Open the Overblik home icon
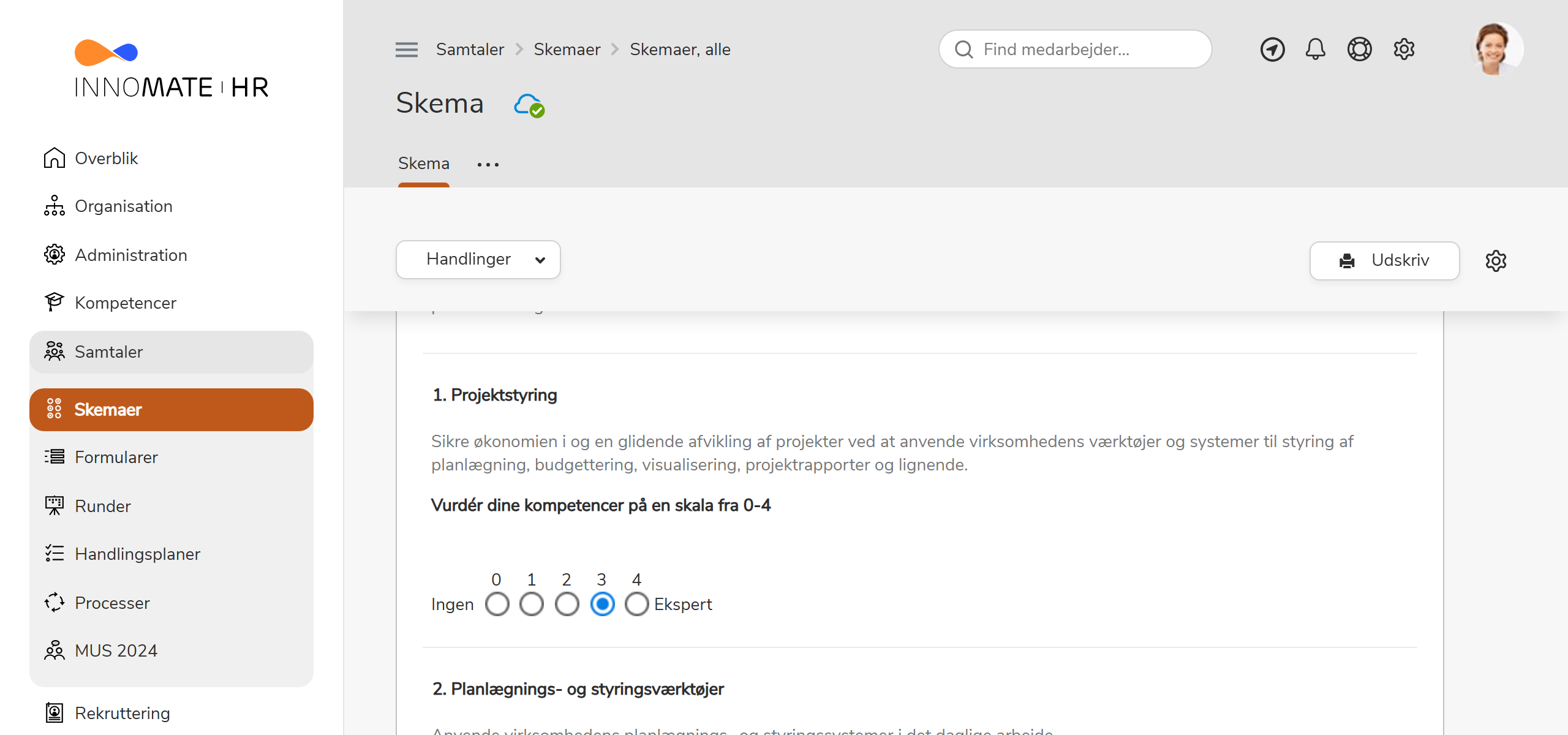 [55, 158]
